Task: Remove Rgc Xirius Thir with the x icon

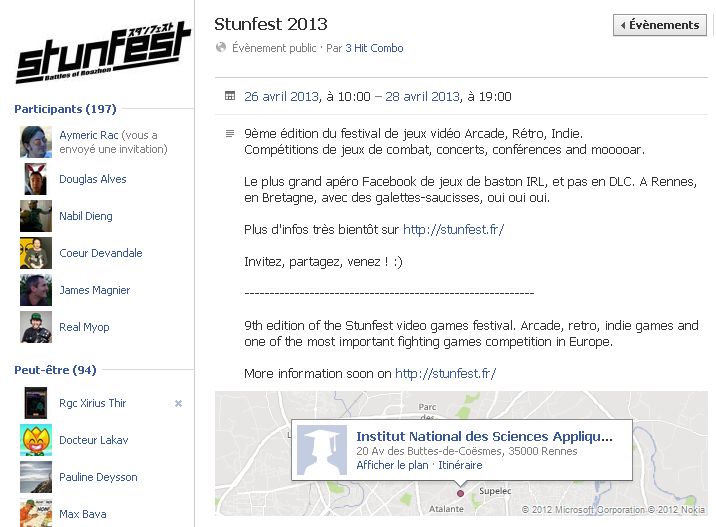Action: click(178, 403)
